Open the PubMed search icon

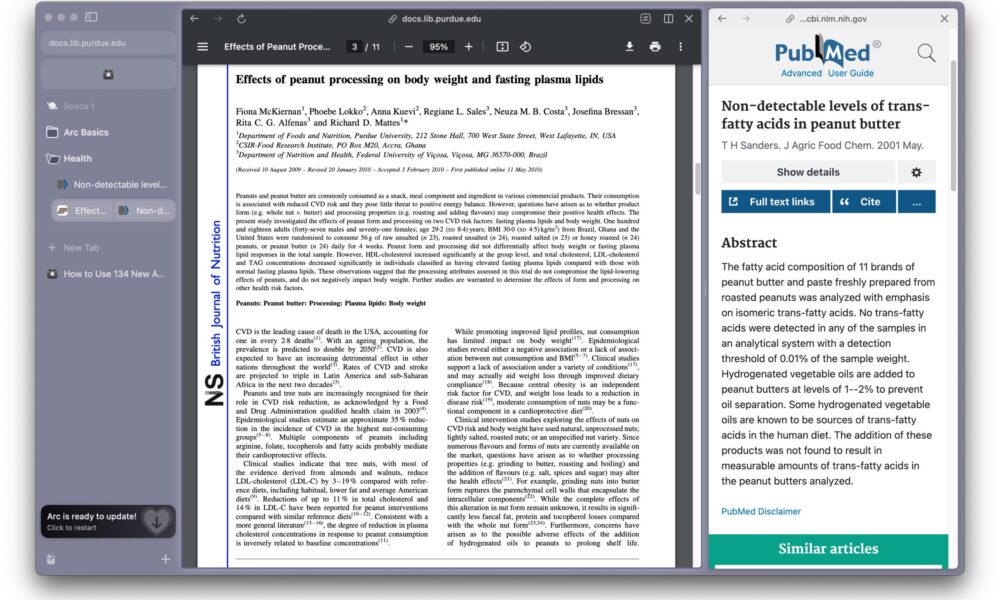927,52
